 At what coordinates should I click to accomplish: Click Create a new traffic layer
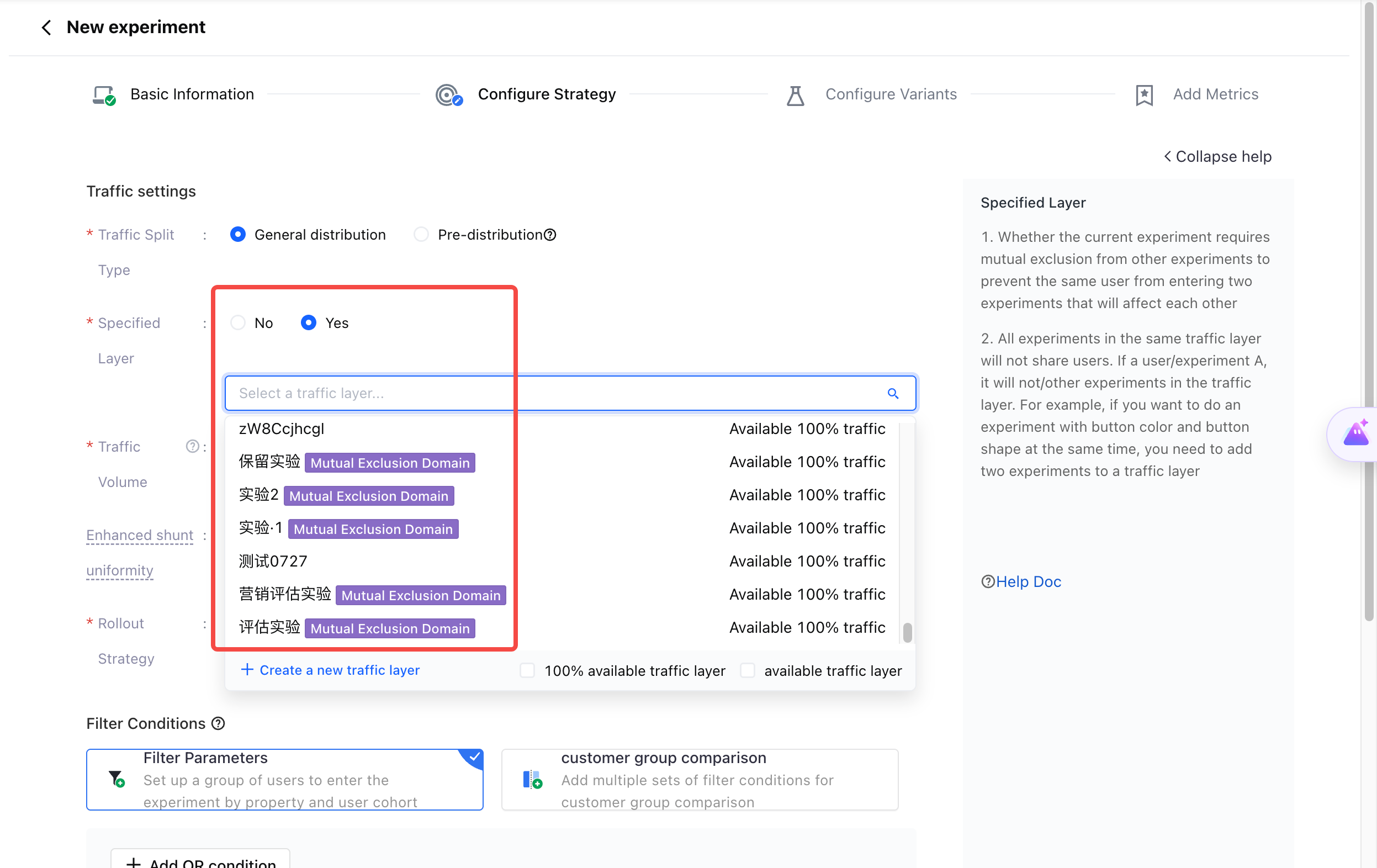(331, 670)
